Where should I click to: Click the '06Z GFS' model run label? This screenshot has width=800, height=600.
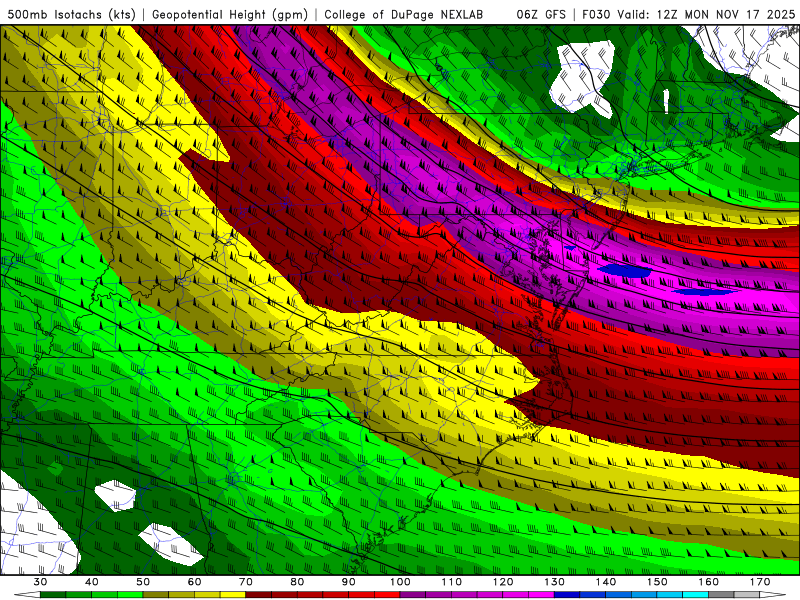pyautogui.click(x=541, y=14)
